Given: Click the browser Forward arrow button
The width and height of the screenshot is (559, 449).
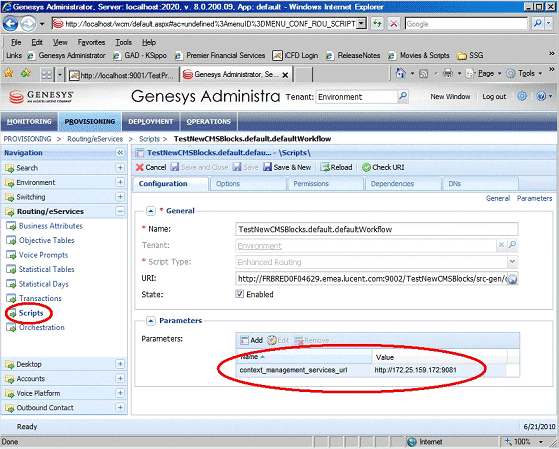Looking at the screenshot, I should tap(28, 24).
